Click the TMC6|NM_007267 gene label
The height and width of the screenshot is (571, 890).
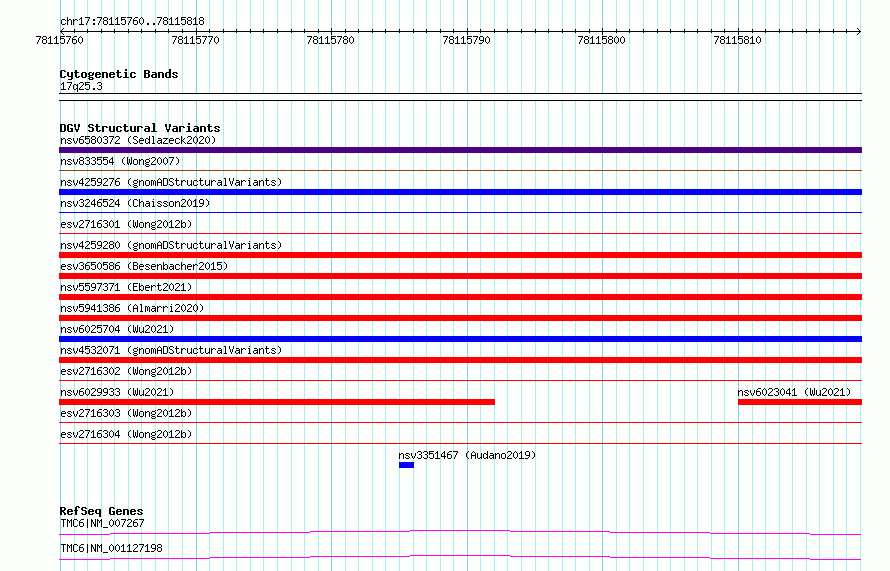[102, 523]
